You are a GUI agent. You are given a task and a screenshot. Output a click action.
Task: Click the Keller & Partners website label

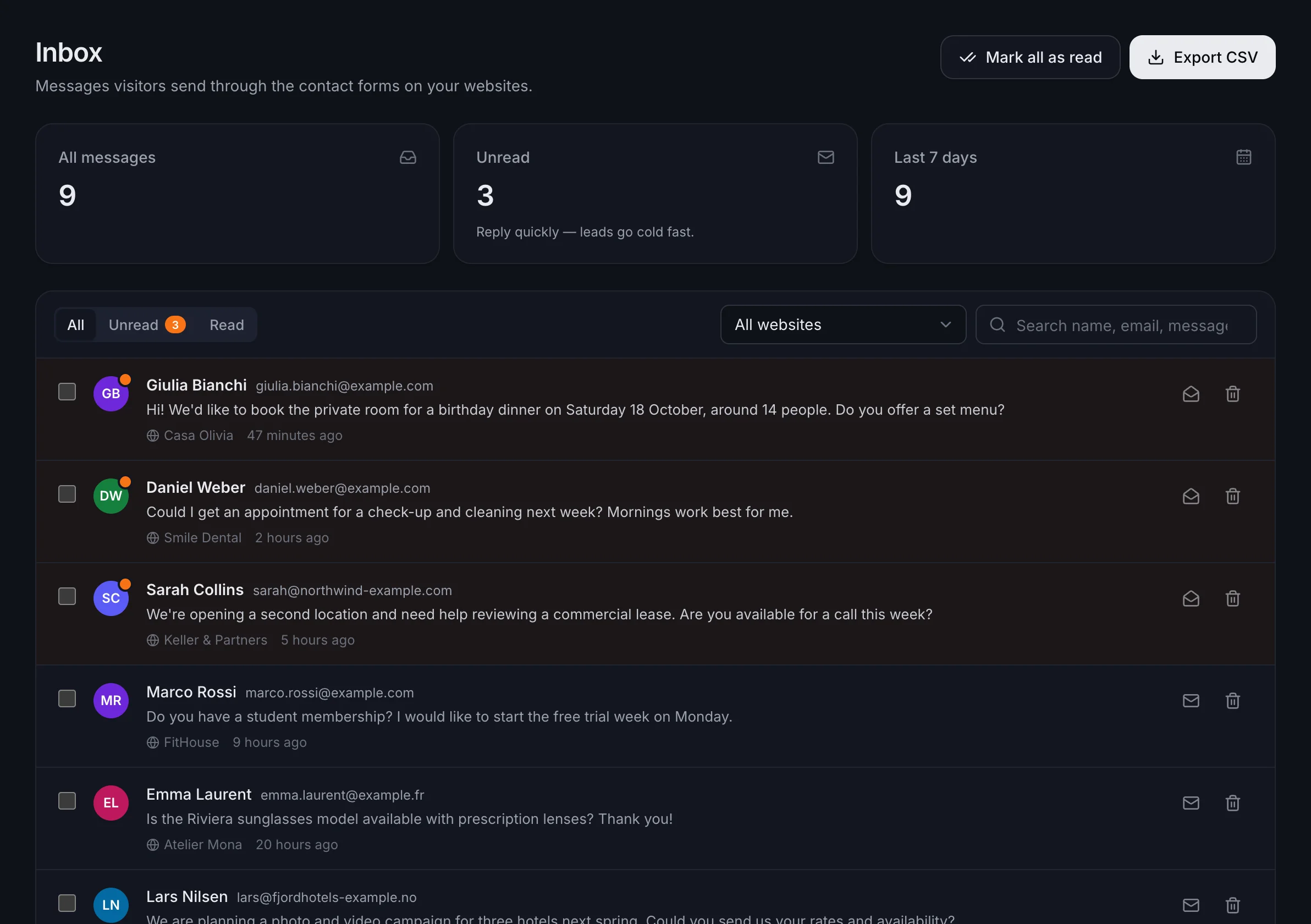coord(215,640)
